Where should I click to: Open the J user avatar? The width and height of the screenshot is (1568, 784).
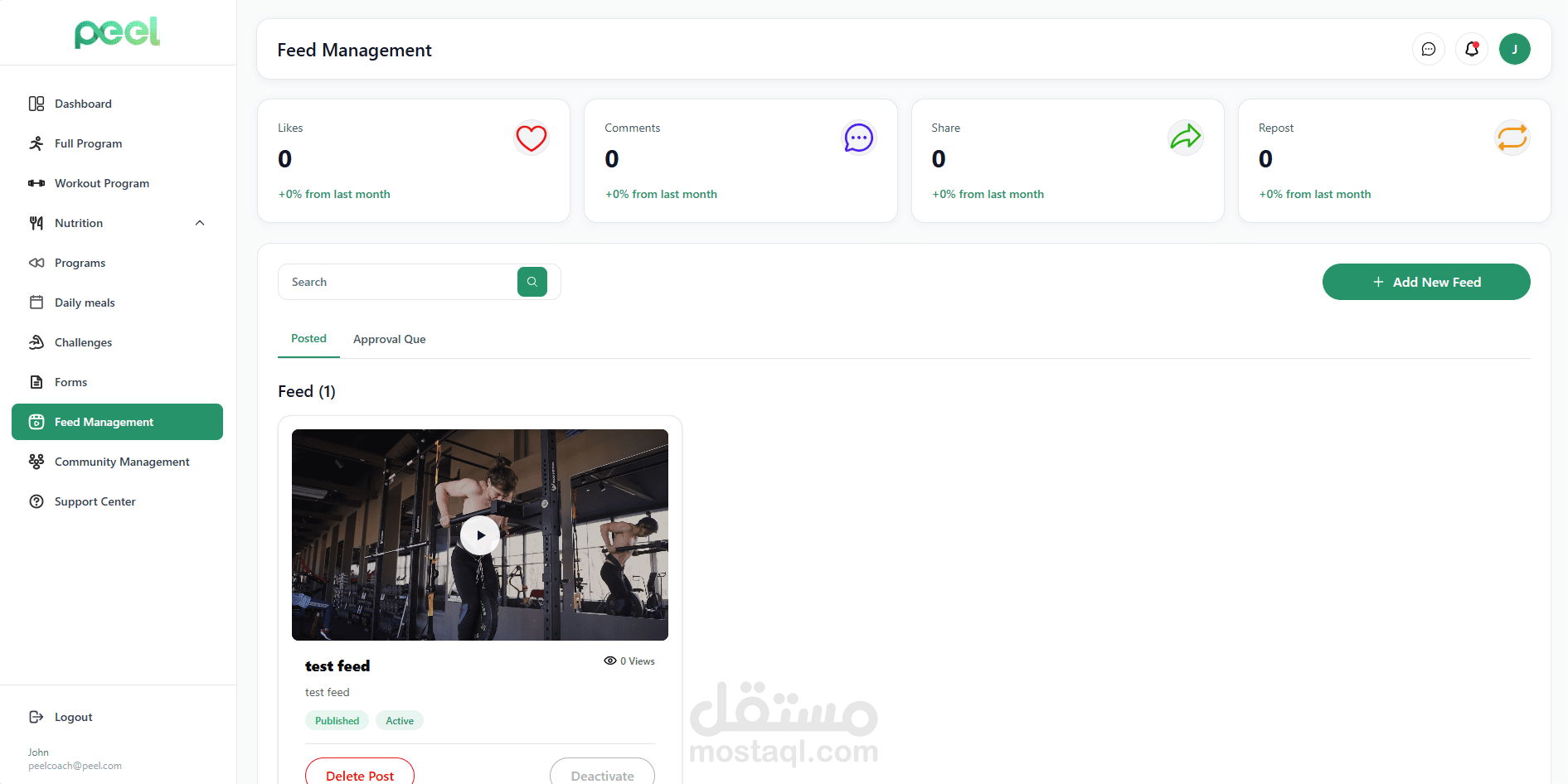[1515, 49]
